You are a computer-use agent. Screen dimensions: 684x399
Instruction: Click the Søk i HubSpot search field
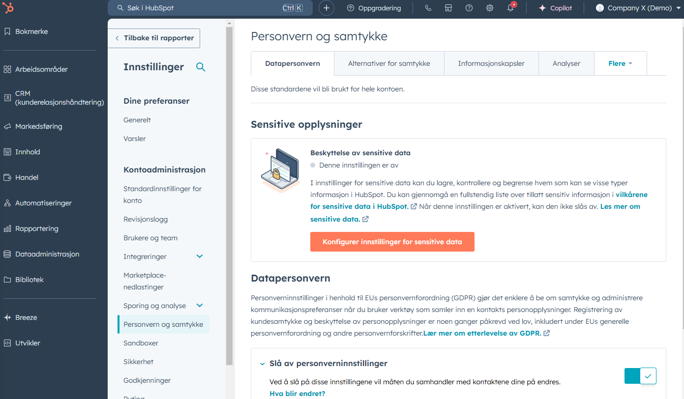click(210, 8)
